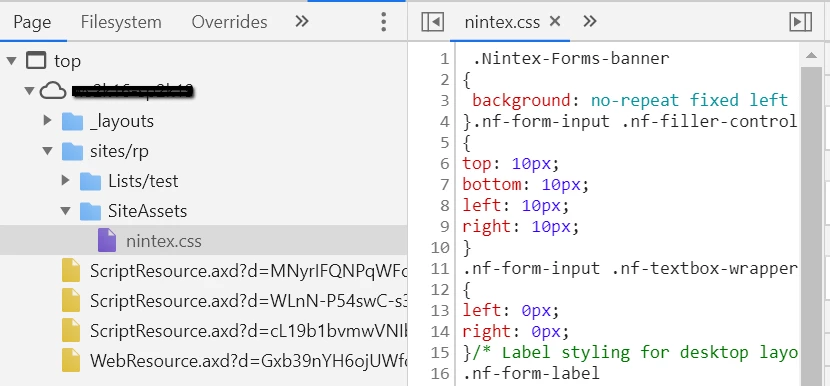Click the cloud domain icon
The width and height of the screenshot is (830, 386).
point(53,91)
